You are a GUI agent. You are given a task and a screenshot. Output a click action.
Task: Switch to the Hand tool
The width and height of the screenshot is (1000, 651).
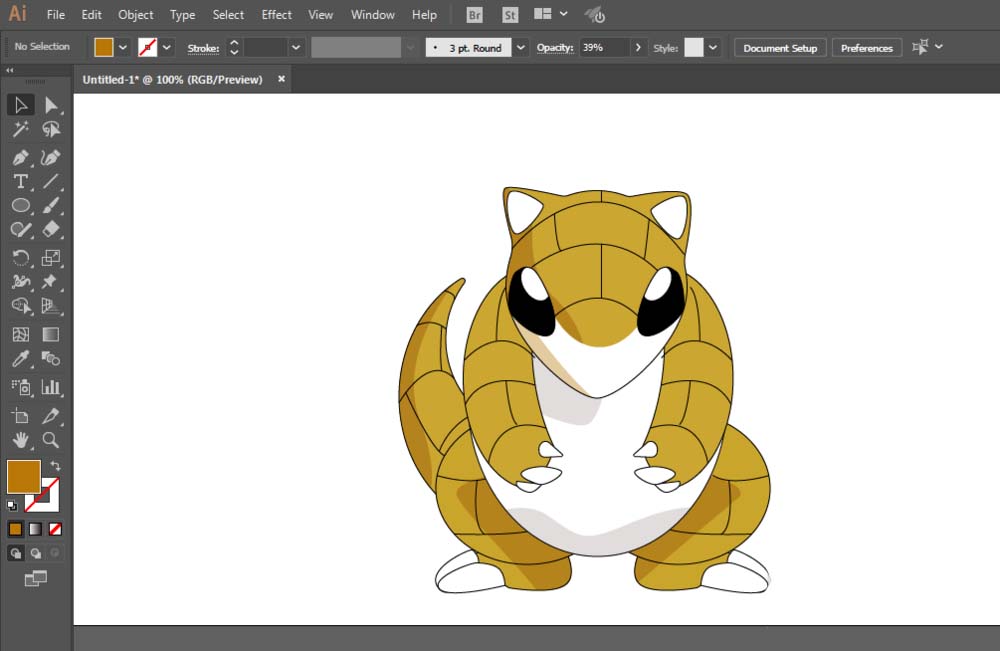tap(20, 440)
